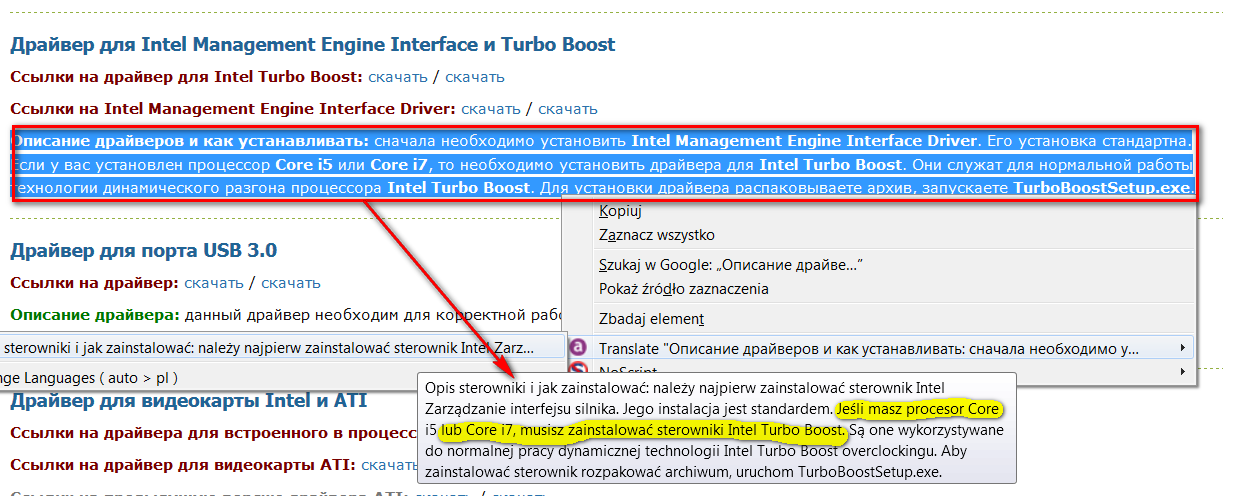This screenshot has width=1235, height=496.
Task: Open second скачать link under USB 3.0 driver
Action: [x=291, y=283]
